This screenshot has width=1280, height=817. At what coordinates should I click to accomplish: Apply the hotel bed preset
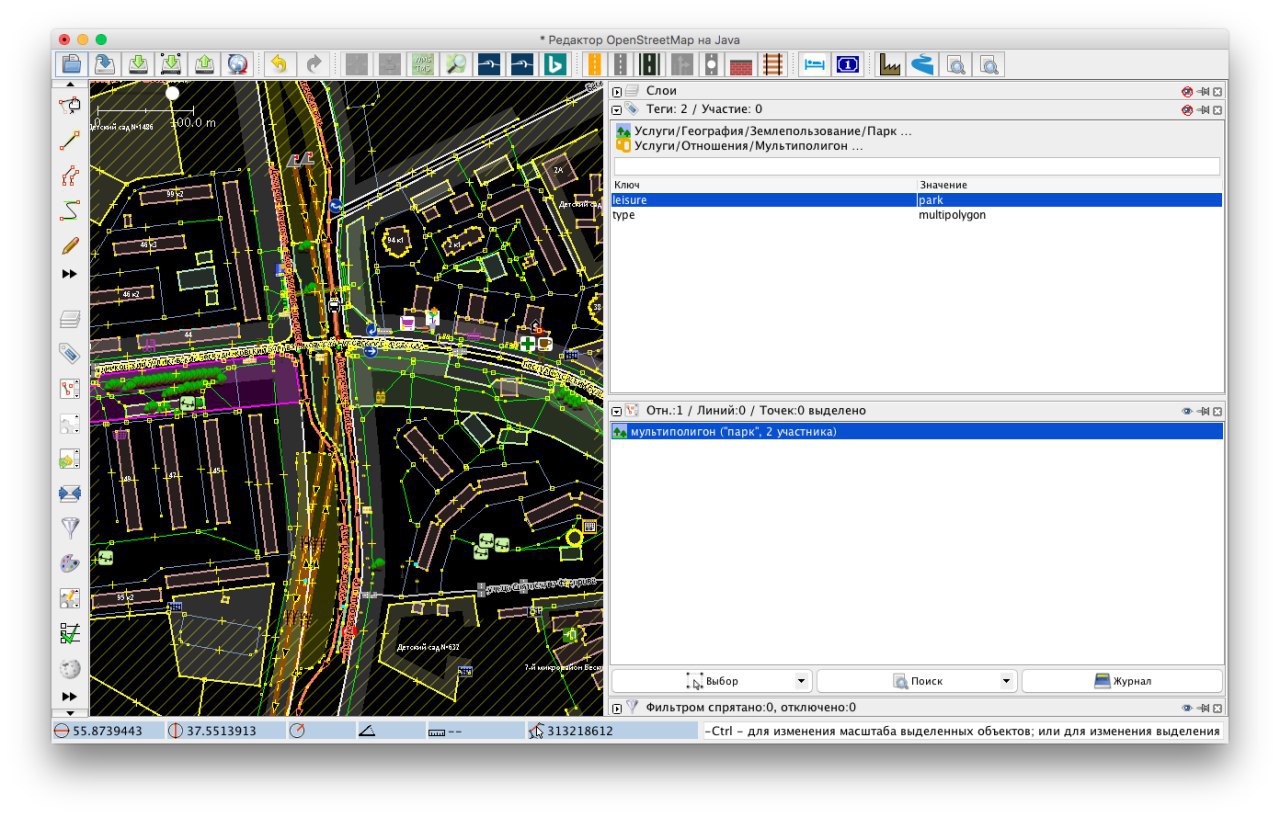pyautogui.click(x=814, y=64)
